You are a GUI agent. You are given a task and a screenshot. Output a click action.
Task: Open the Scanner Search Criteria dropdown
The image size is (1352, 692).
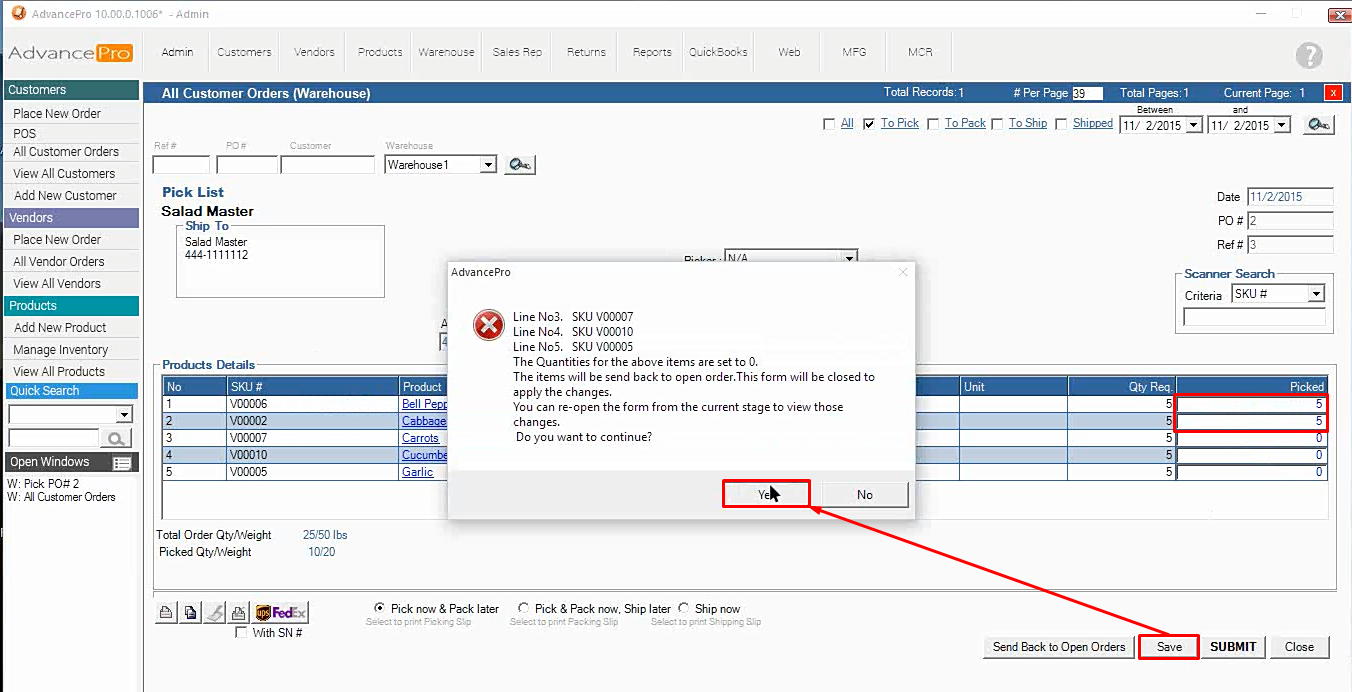point(1316,294)
